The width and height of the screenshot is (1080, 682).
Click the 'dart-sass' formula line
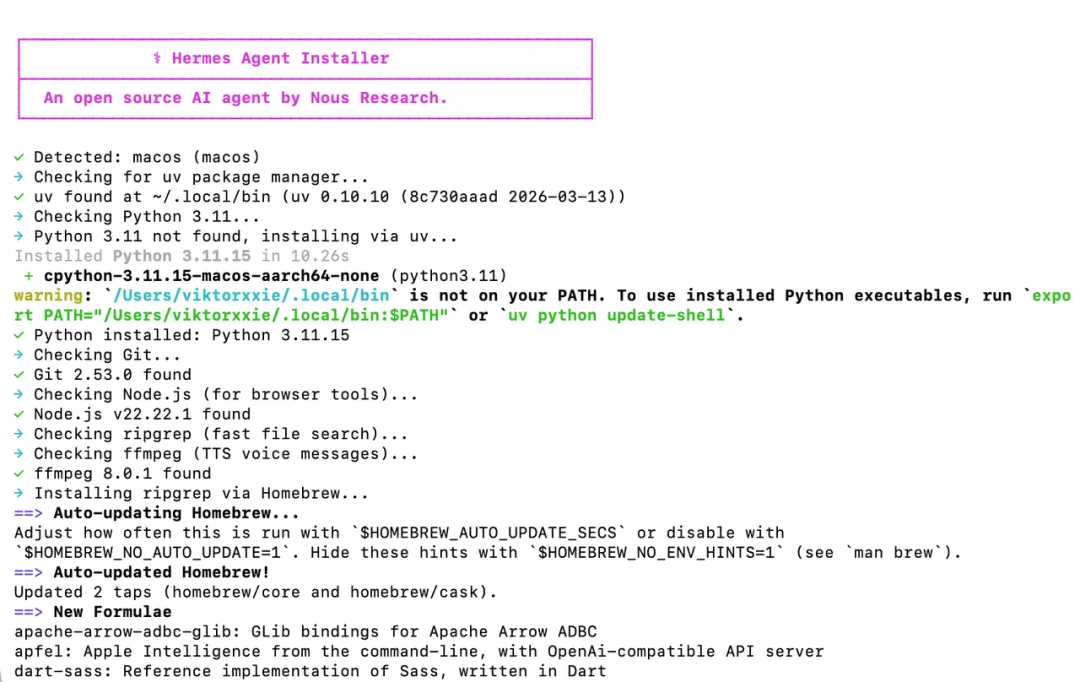tap(310, 671)
